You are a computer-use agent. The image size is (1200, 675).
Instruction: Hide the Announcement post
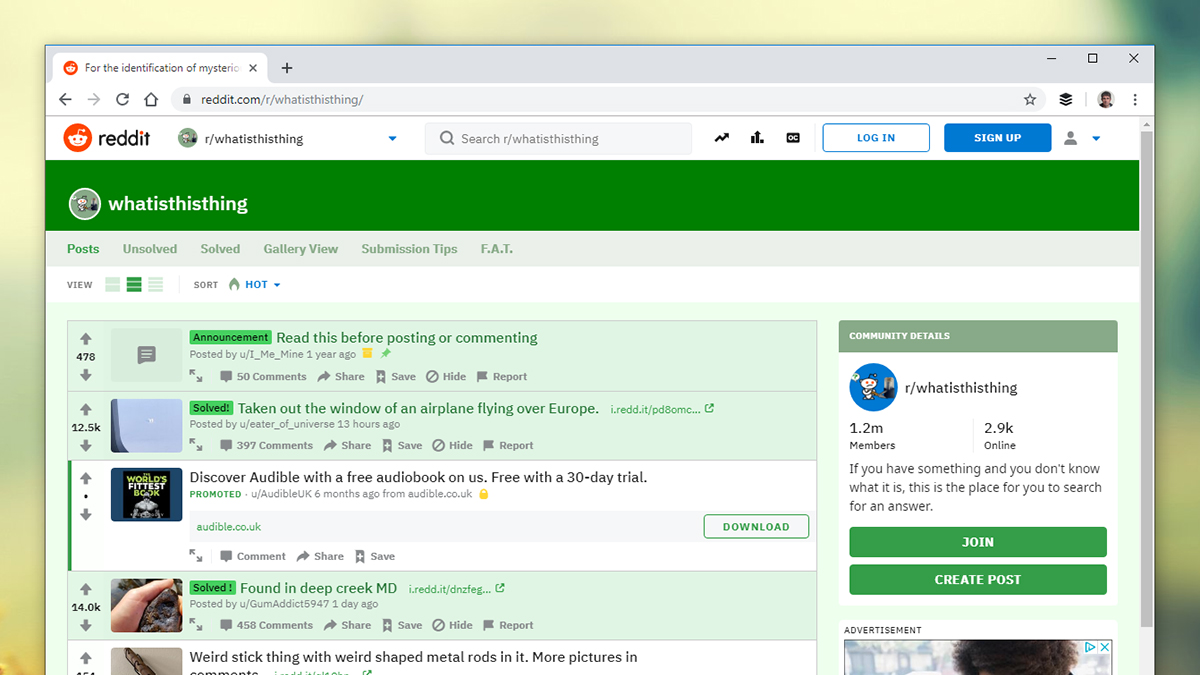point(446,377)
